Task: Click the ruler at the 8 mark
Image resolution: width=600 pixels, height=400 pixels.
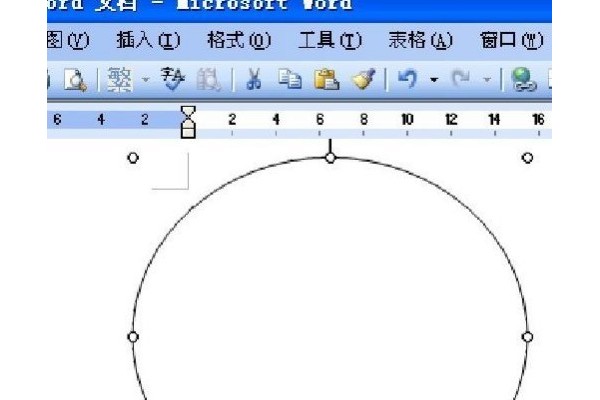Action: pyautogui.click(x=364, y=120)
